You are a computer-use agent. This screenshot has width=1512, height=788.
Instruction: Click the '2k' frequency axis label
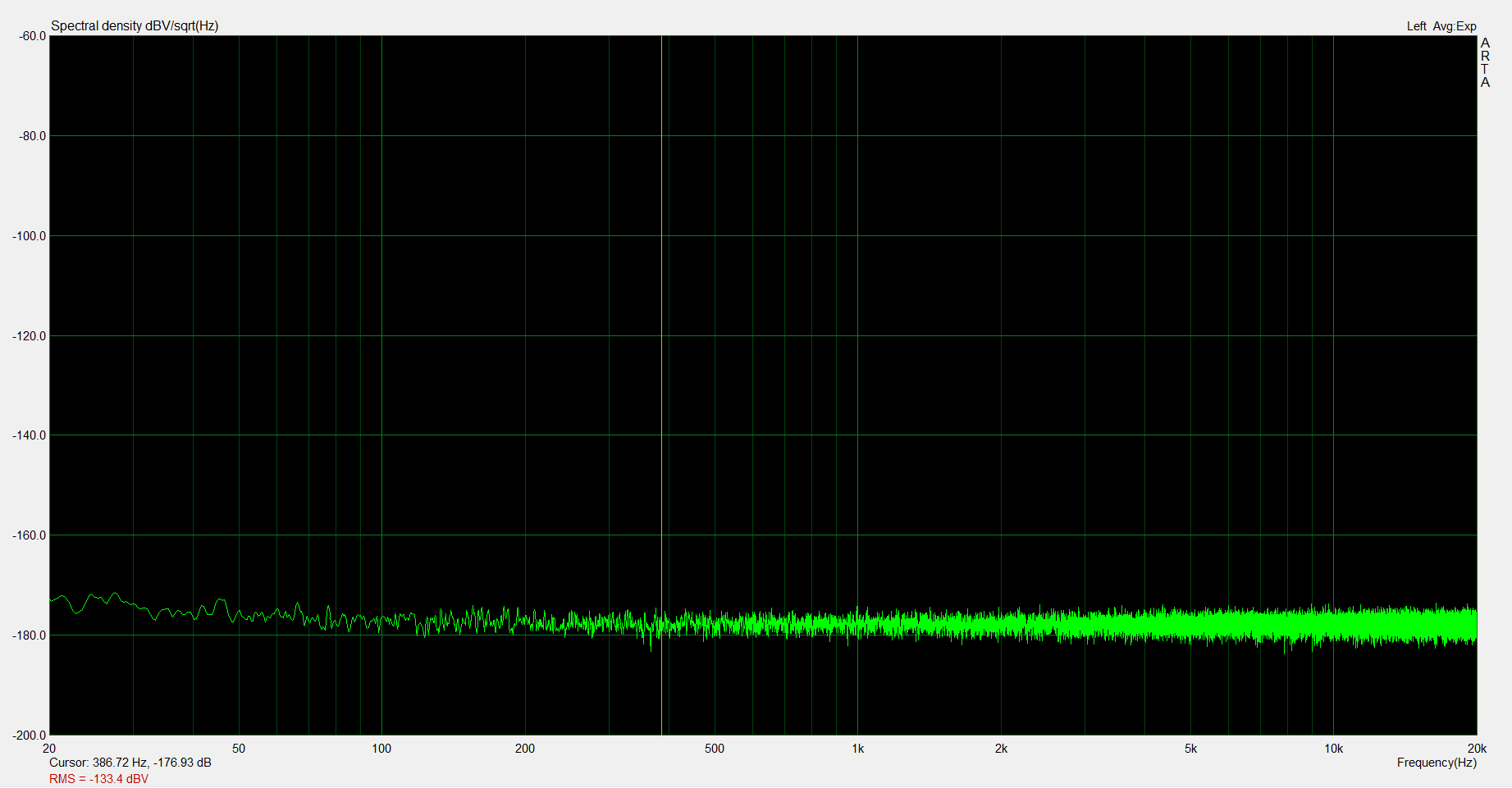click(1001, 749)
